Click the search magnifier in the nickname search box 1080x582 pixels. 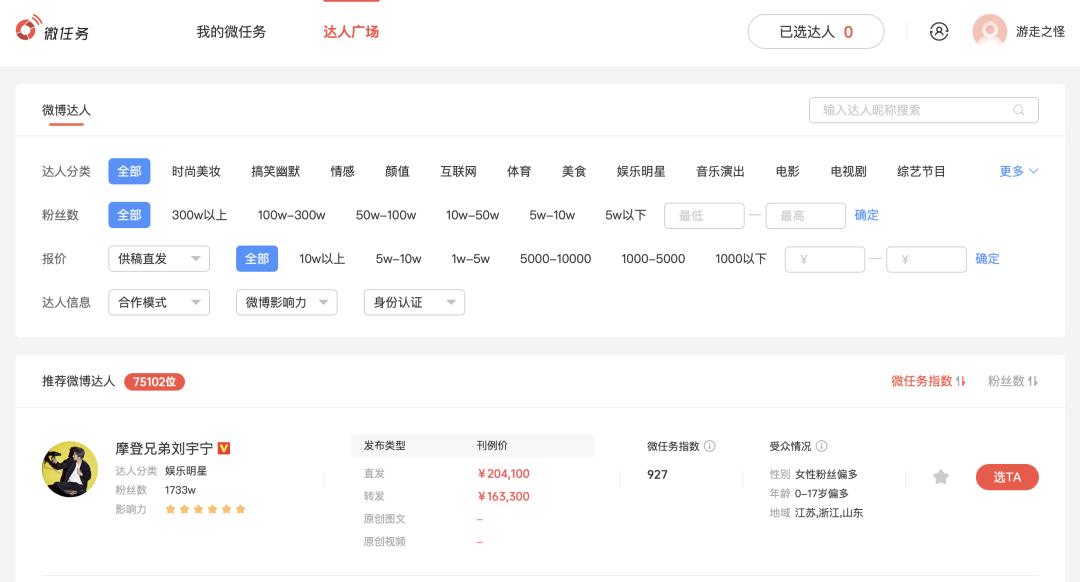tap(1019, 110)
